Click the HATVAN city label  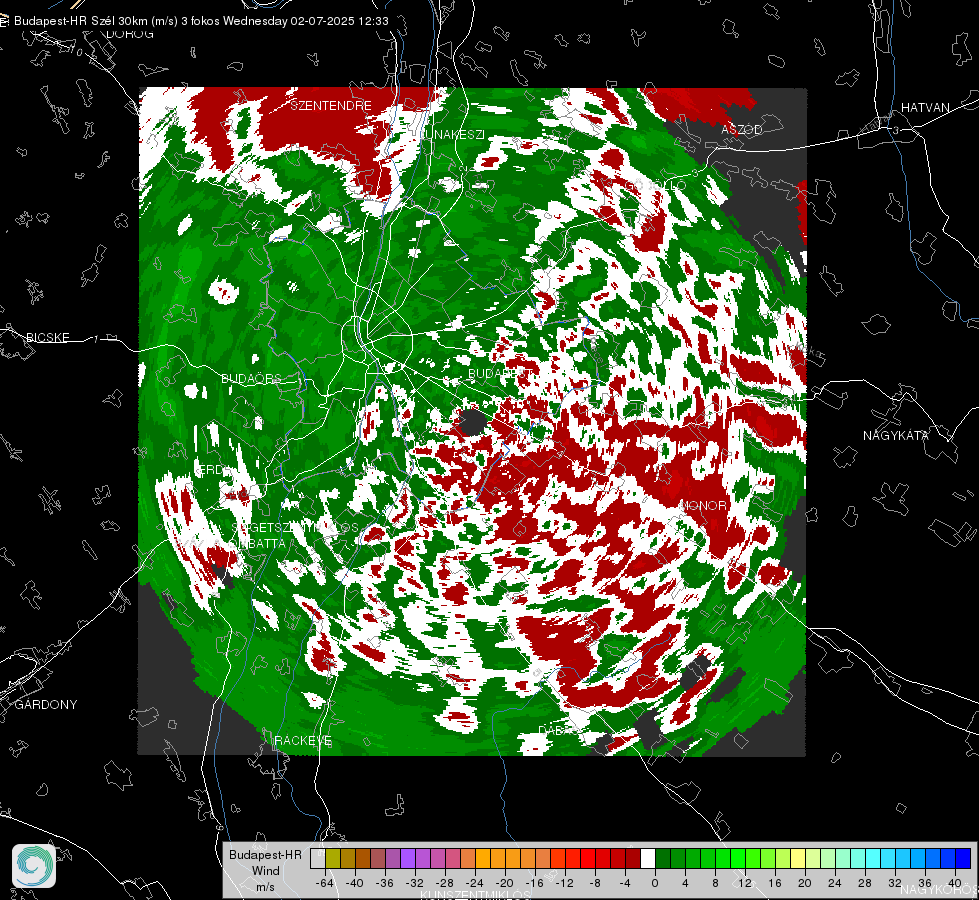[925, 107]
